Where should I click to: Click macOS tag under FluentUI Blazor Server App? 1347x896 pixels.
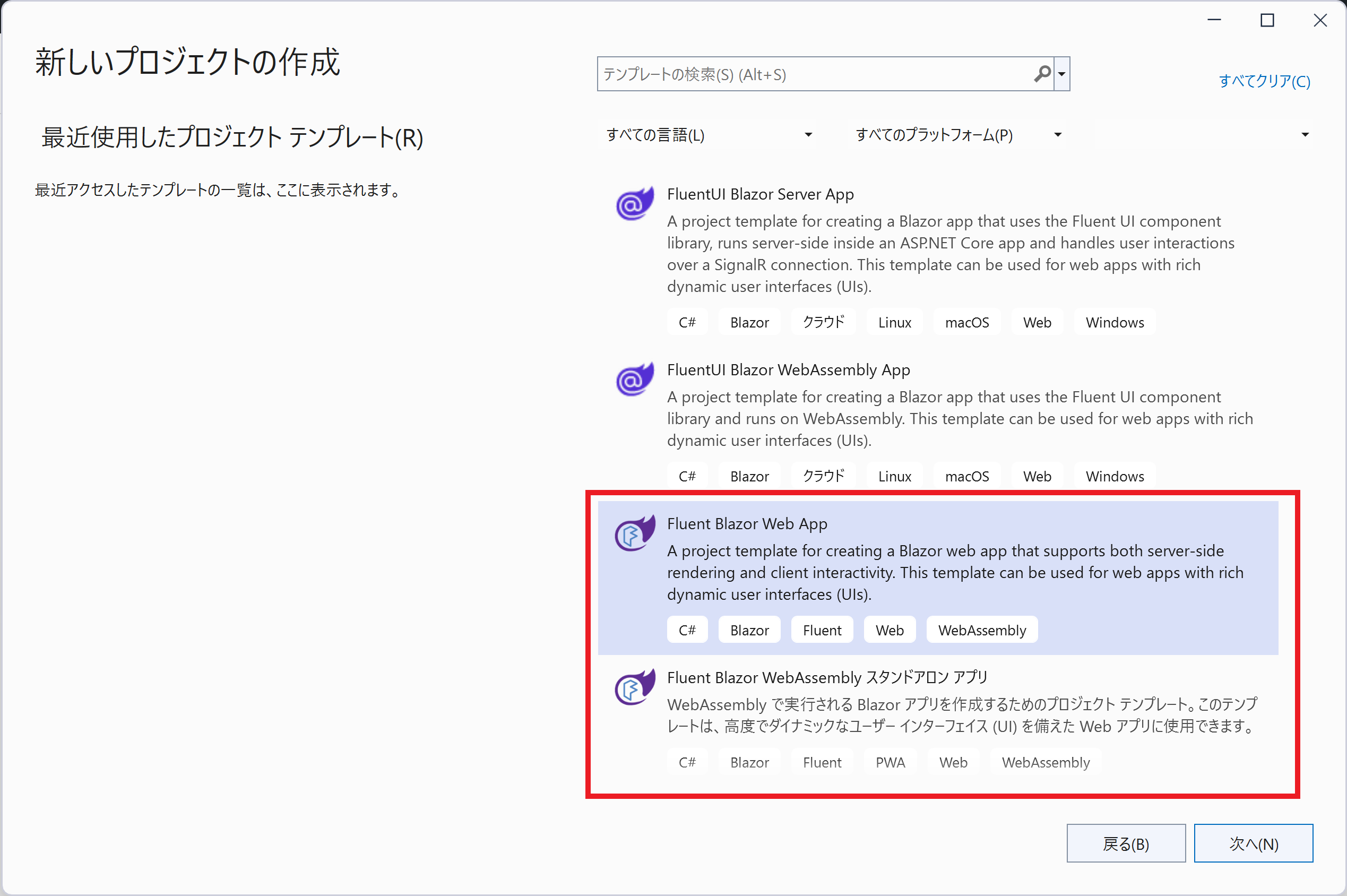[x=966, y=322]
